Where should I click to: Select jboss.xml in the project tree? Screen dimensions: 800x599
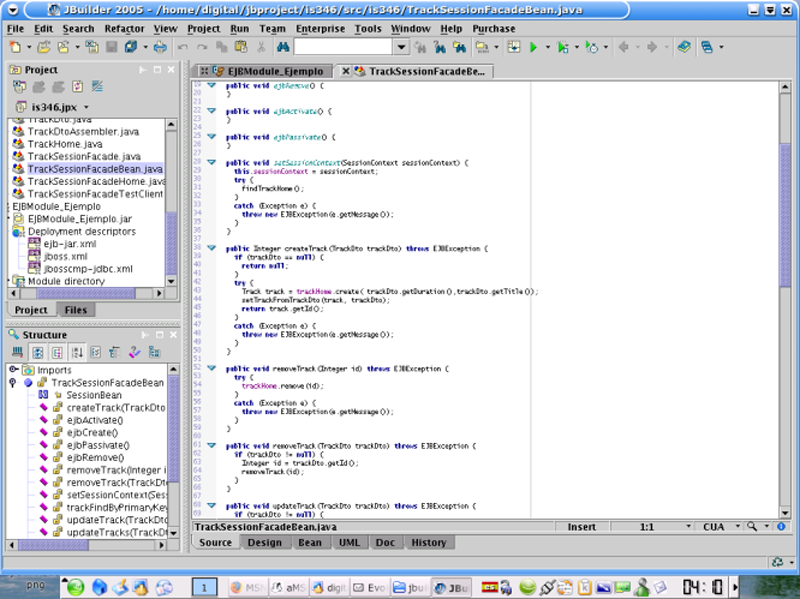pyautogui.click(x=67, y=256)
